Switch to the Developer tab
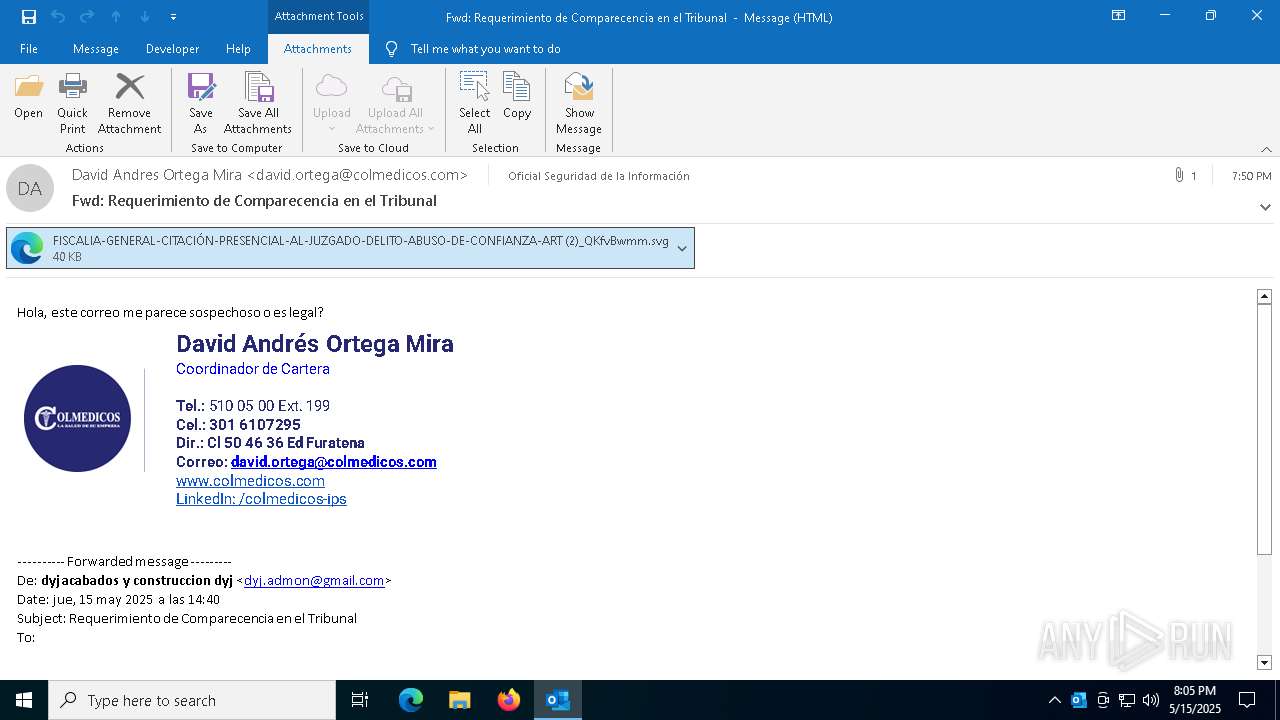Viewport: 1280px width, 720px height. pos(172,49)
